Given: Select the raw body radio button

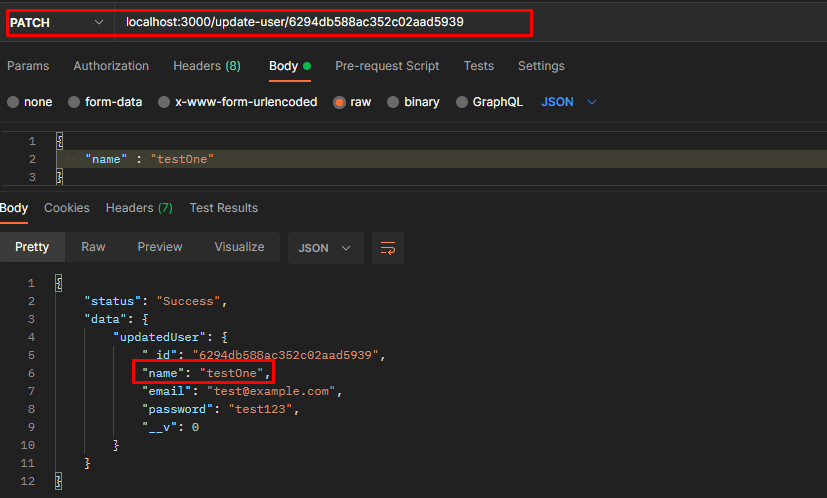Looking at the screenshot, I should click(340, 102).
